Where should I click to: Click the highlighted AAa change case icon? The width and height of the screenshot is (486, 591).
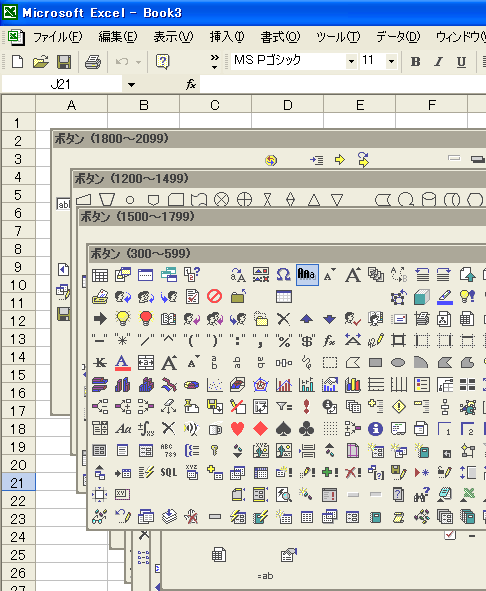307,275
